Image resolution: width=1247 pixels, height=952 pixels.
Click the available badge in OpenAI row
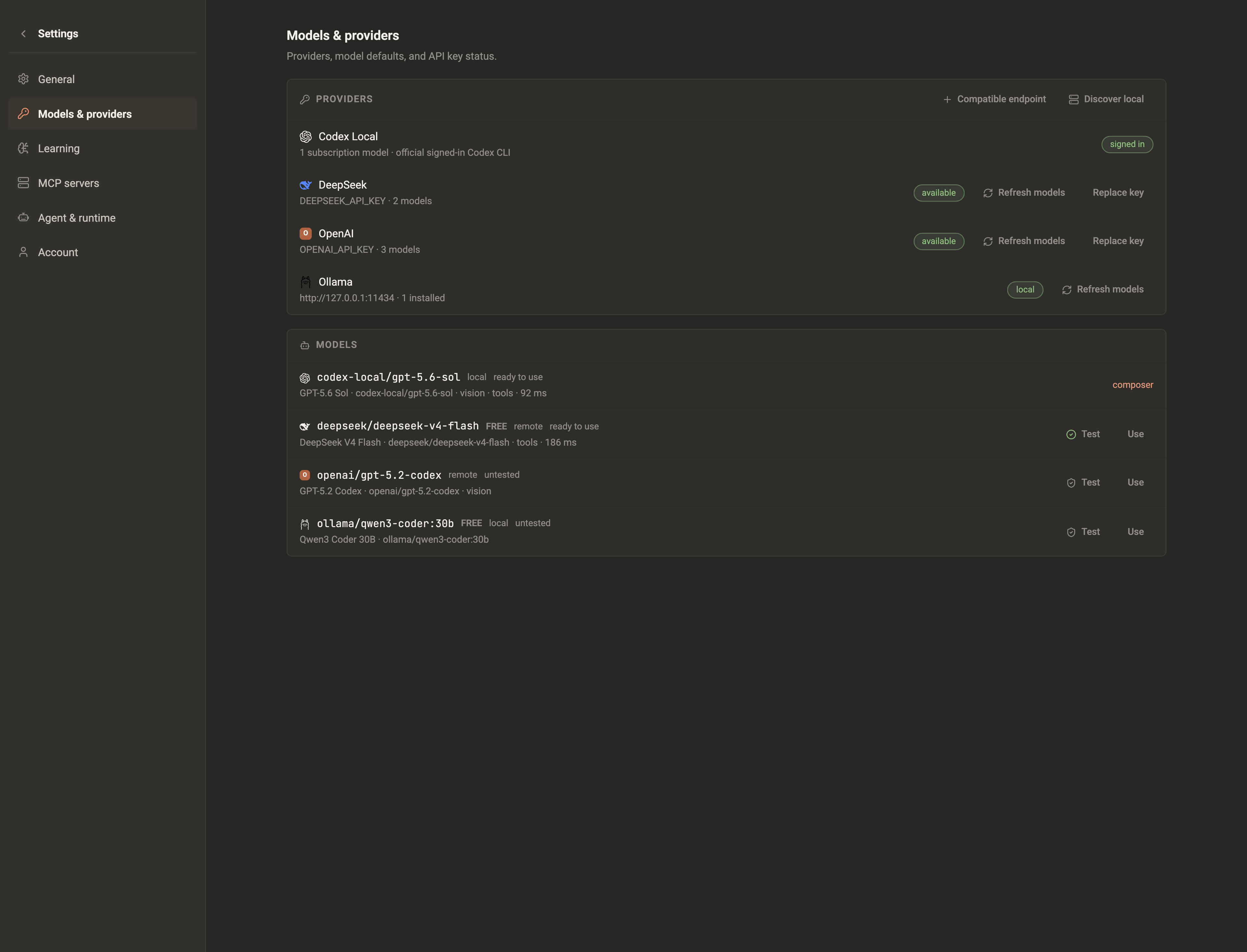(x=938, y=241)
